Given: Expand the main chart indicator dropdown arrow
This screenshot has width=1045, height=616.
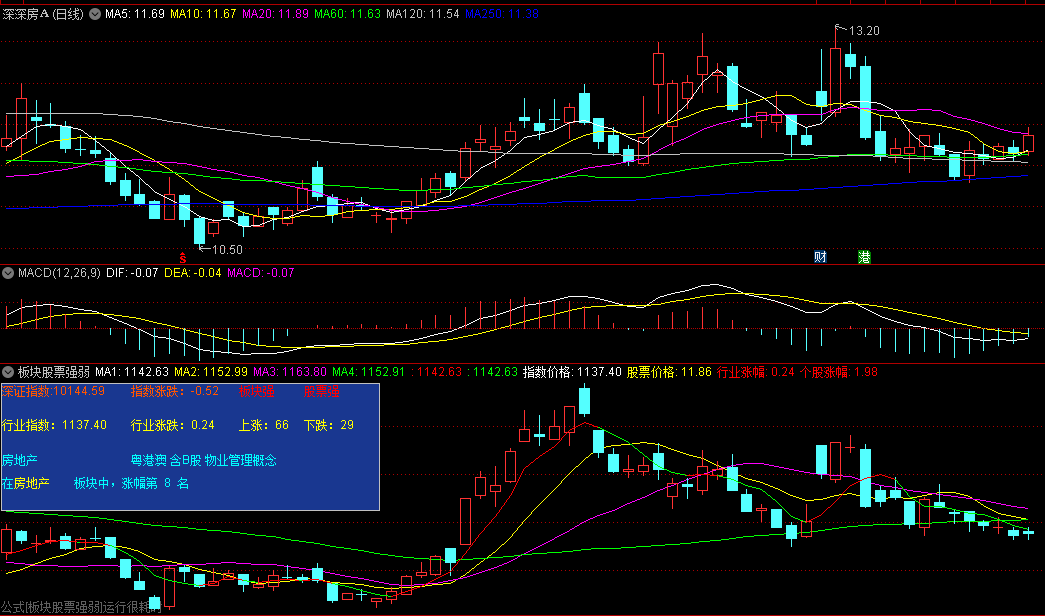Looking at the screenshot, I should coord(95,14).
